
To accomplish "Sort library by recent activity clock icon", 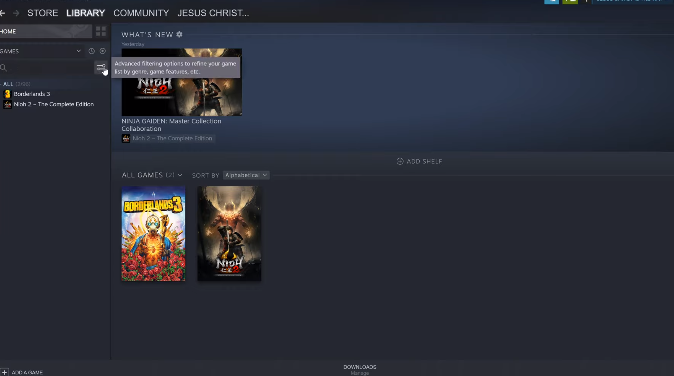I will pyautogui.click(x=92, y=51).
